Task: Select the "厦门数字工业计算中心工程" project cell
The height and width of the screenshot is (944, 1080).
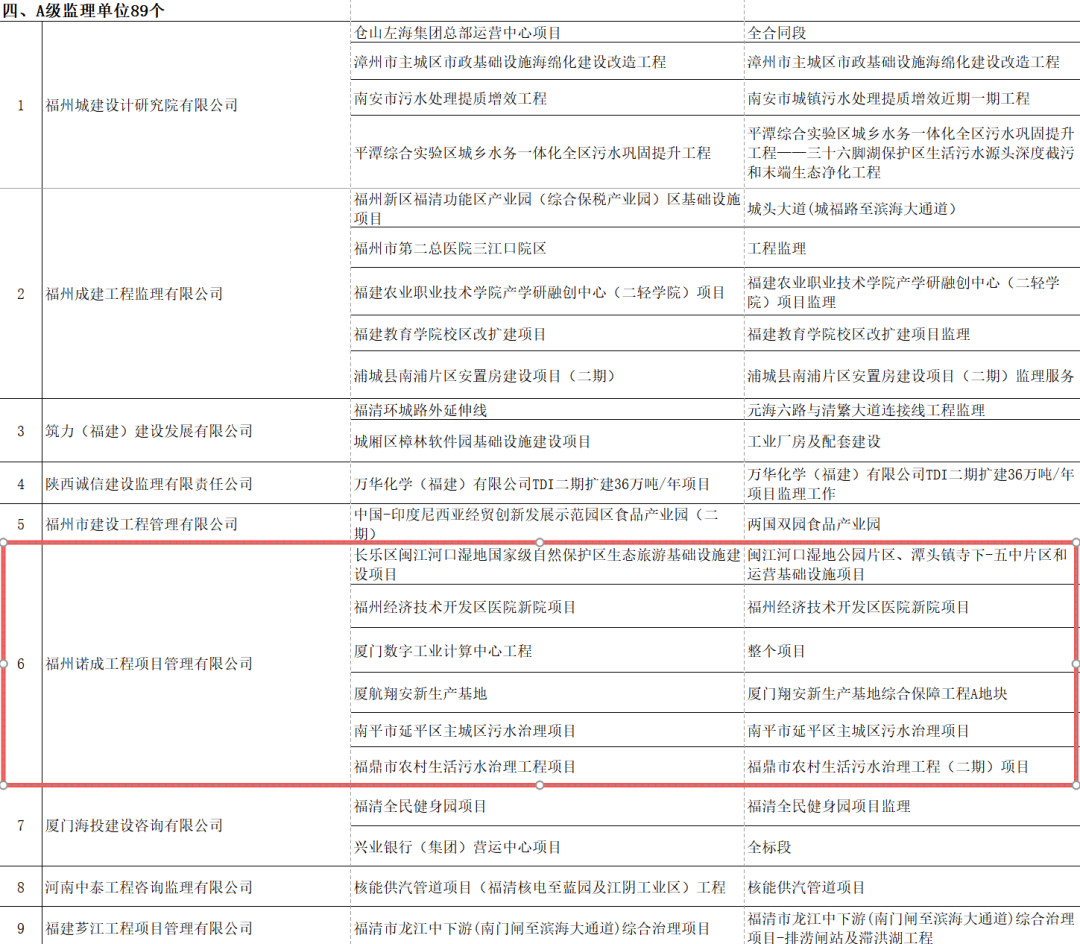Action: (443, 651)
